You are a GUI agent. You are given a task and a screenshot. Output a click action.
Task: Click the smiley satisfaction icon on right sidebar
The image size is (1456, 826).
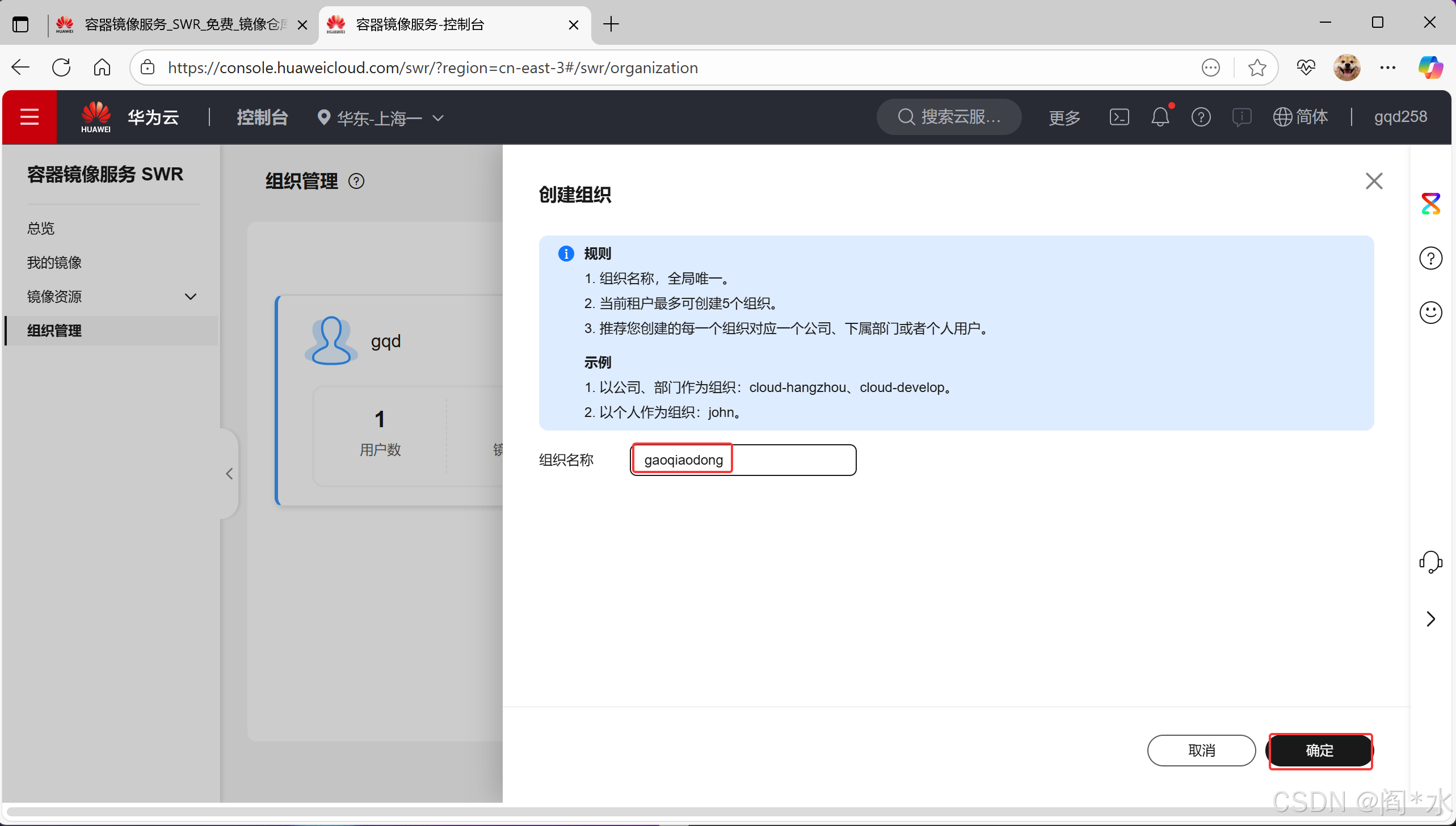tap(1430, 312)
